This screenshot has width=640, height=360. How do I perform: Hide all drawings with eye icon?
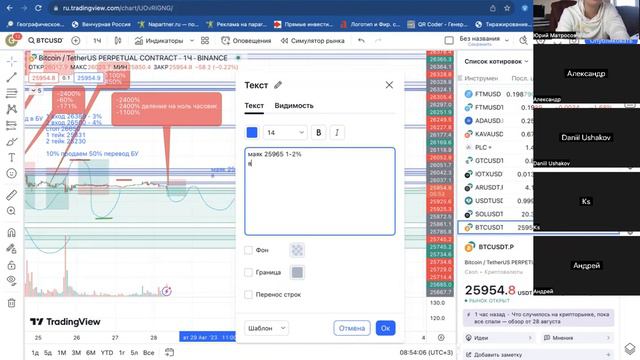(x=11, y=281)
